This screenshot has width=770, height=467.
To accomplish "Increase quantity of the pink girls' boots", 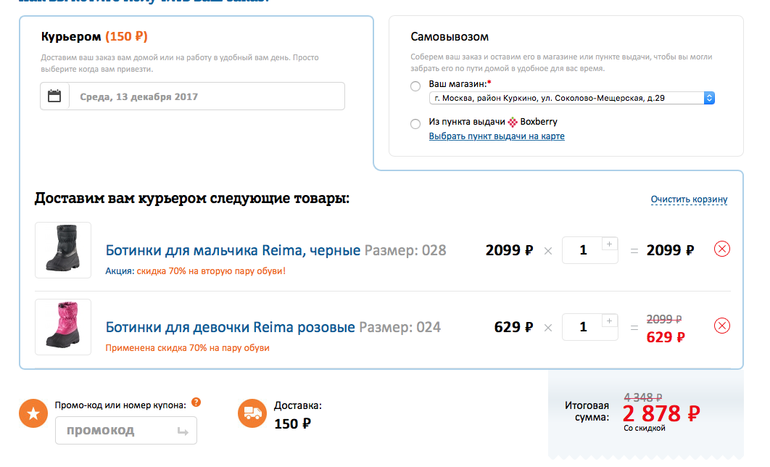I will point(609,320).
